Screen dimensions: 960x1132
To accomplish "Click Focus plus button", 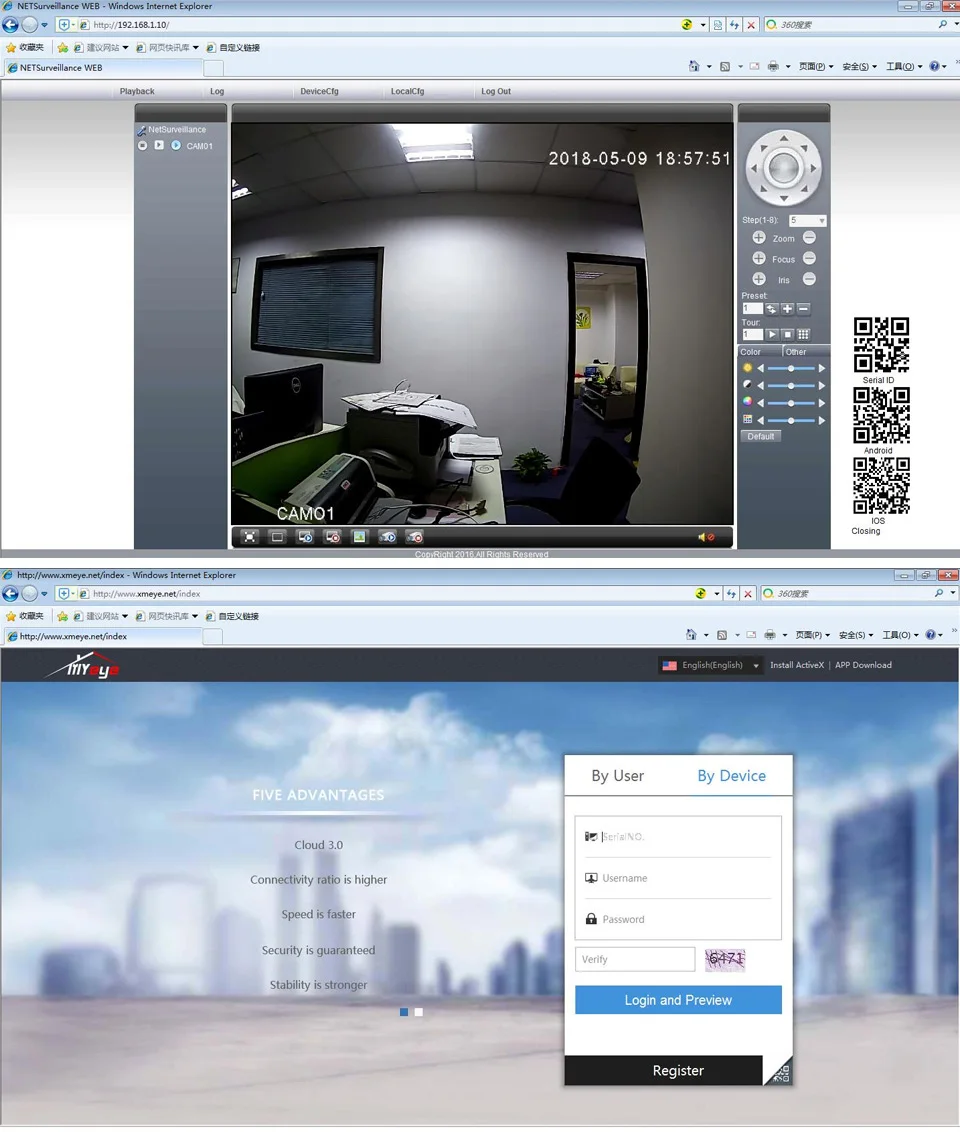I will tap(759, 258).
